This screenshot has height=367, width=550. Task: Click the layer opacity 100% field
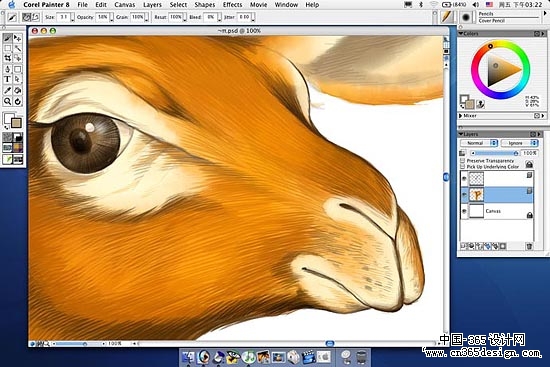pyautogui.click(x=529, y=153)
